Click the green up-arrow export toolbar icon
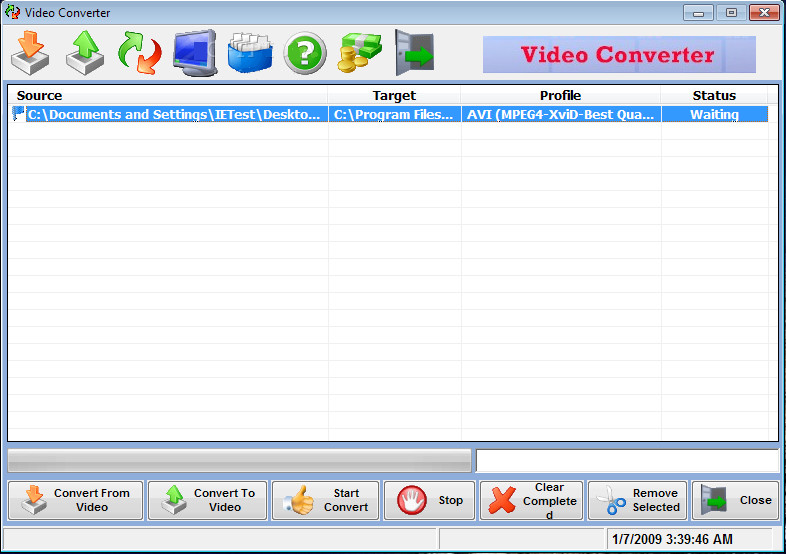 click(x=85, y=53)
